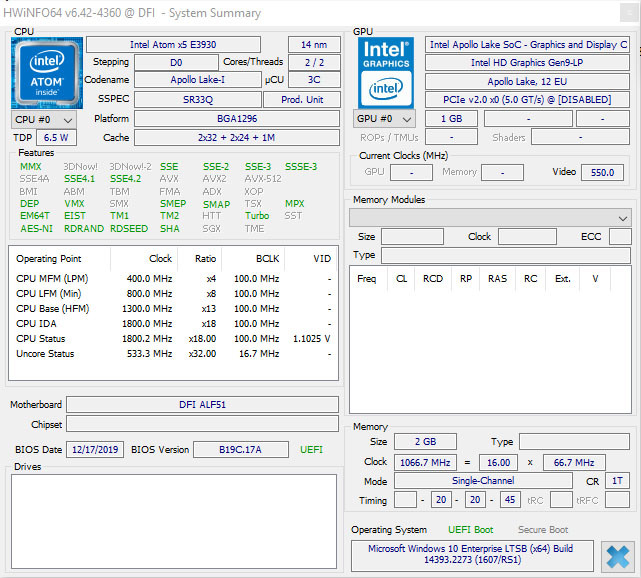Select the DFI ALF51 motherboard field
641x578 pixels.
[x=201, y=405]
